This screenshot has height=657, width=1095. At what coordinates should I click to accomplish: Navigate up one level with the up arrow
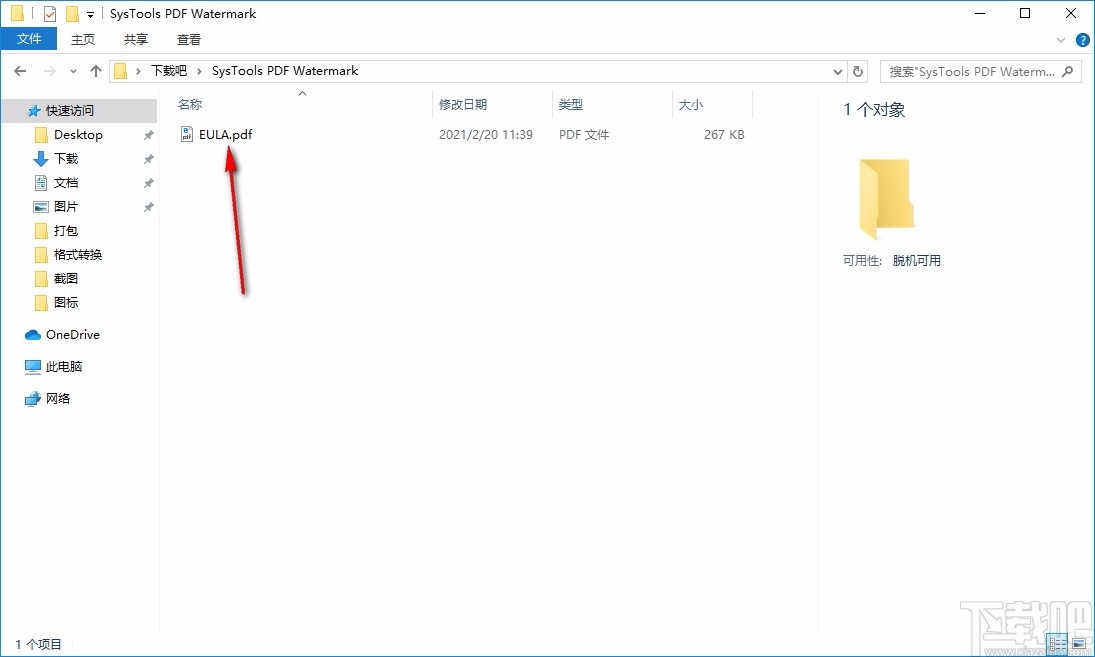(x=95, y=71)
